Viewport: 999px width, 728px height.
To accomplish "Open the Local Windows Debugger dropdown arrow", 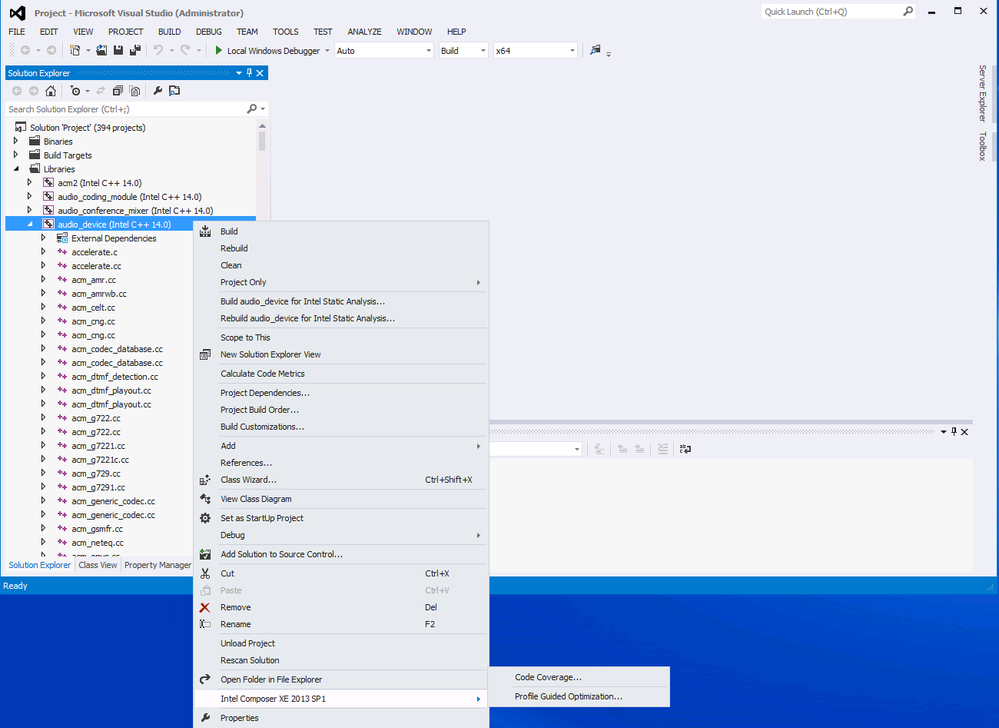I will point(327,50).
